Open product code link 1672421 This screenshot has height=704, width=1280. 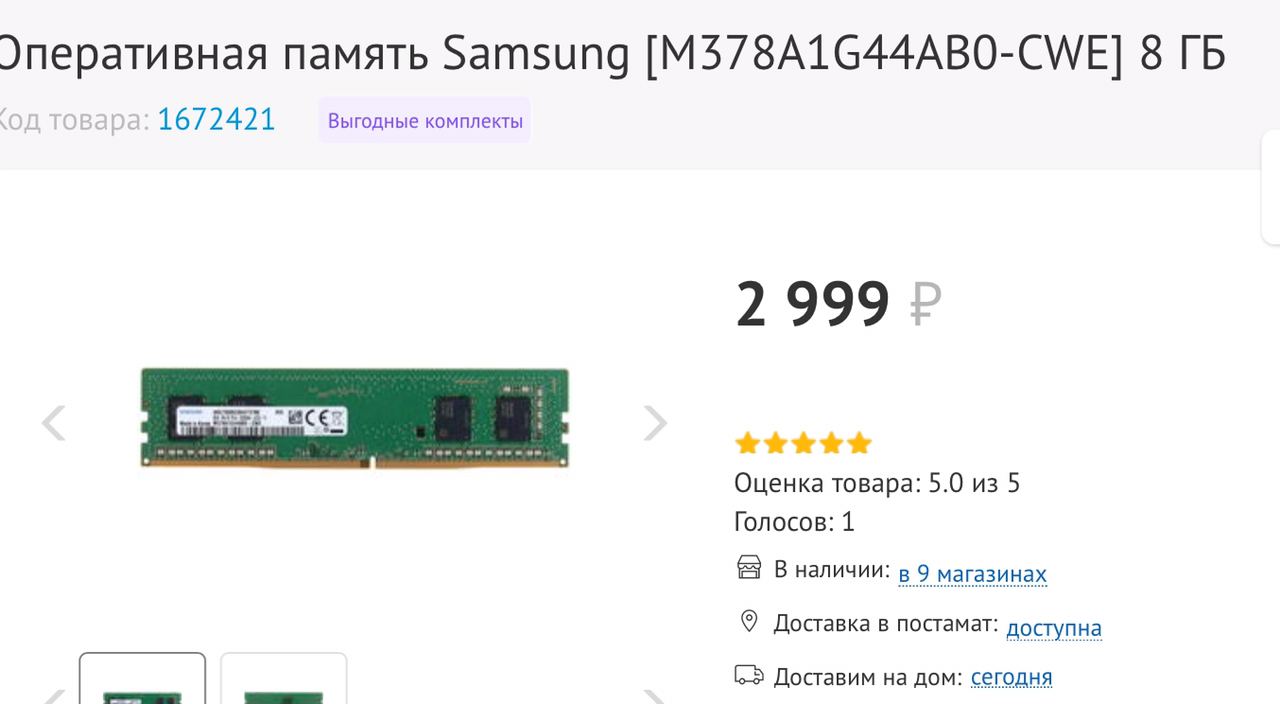pyautogui.click(x=216, y=120)
